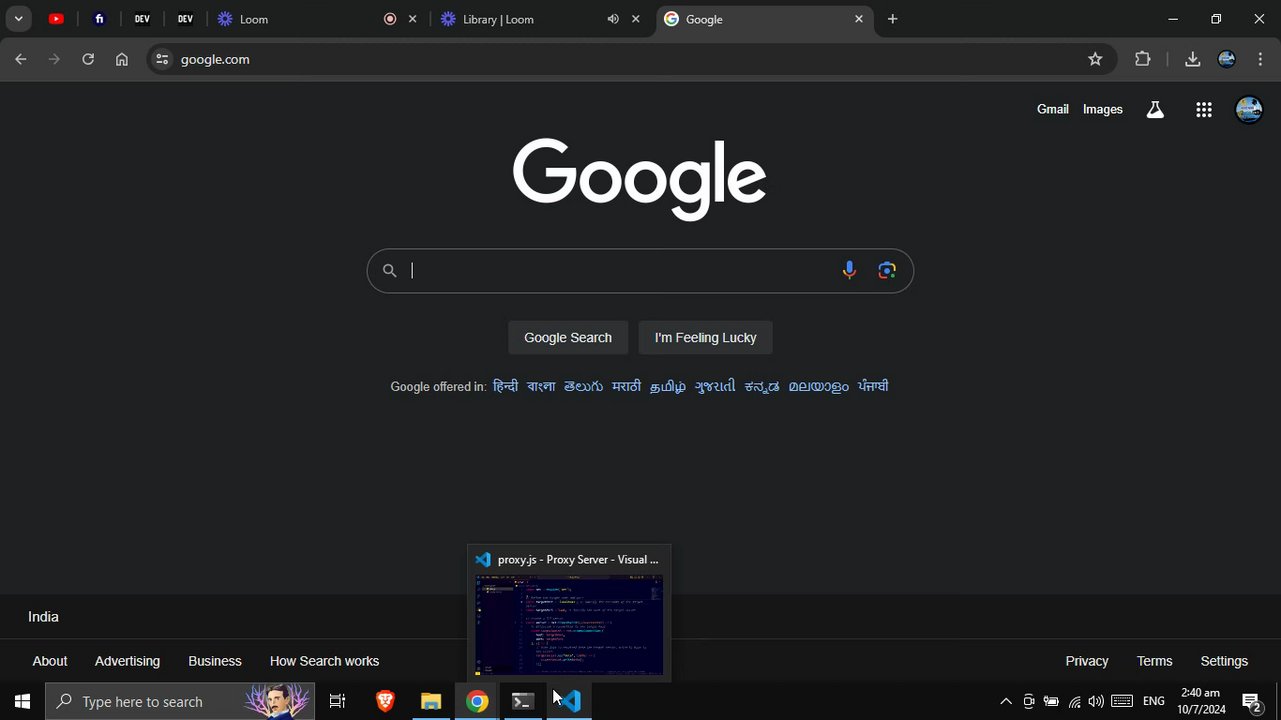Viewport: 1281px width, 720px height.
Task: Close the Loom tab
Action: tap(412, 19)
